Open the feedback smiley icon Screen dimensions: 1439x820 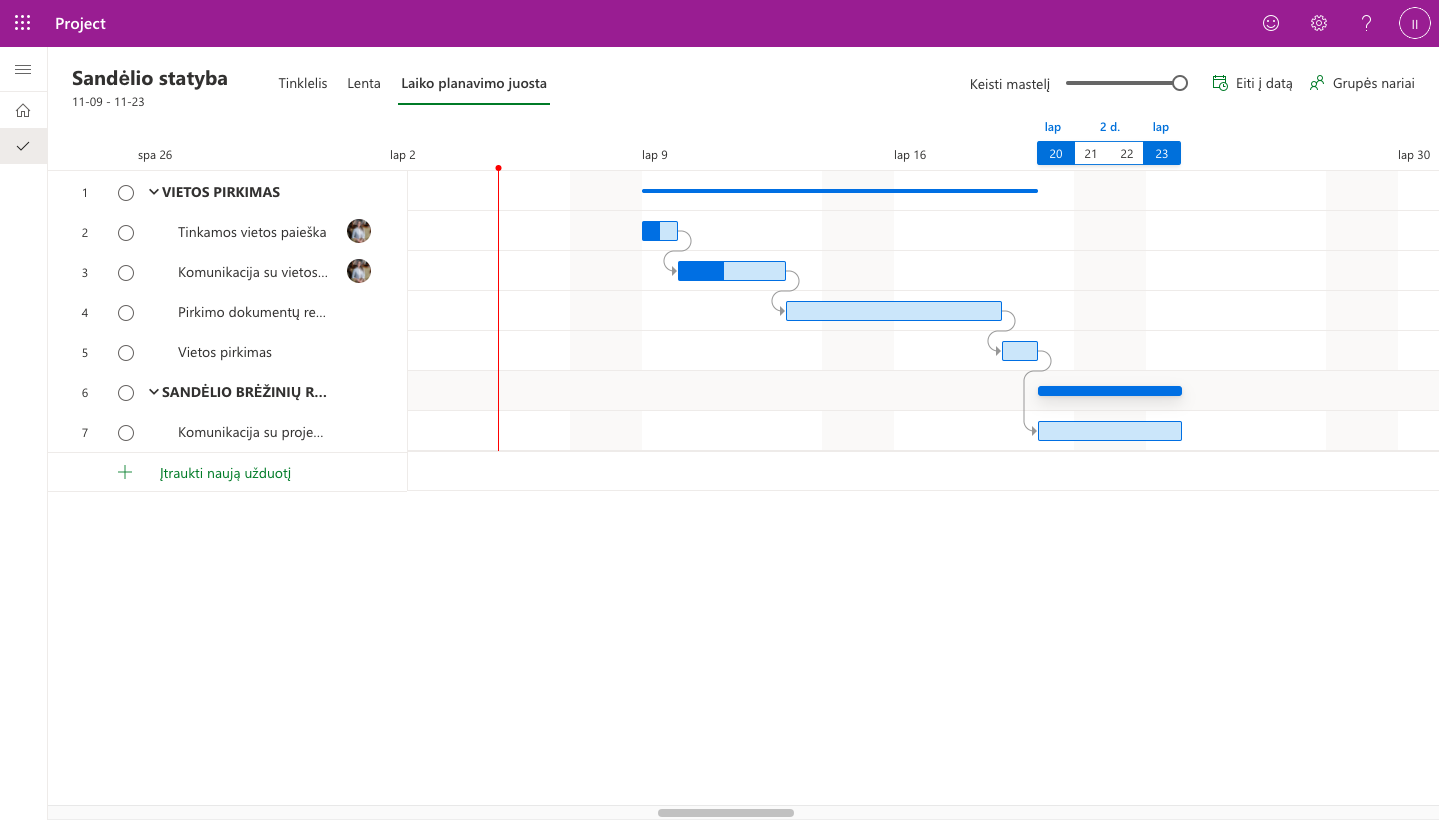coord(1271,23)
